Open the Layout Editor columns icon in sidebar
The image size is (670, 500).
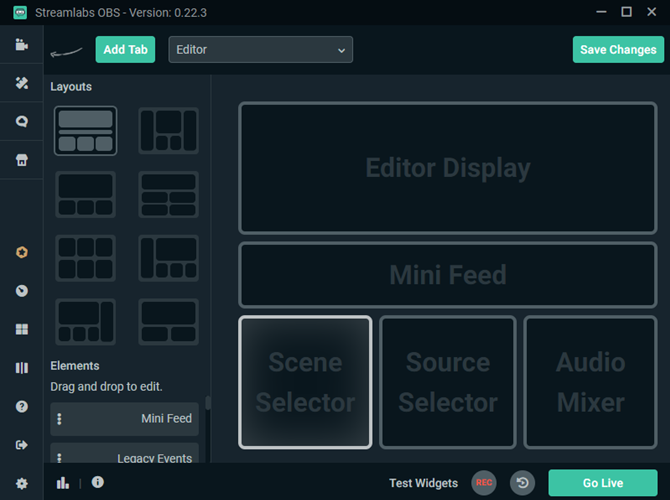(x=21, y=368)
